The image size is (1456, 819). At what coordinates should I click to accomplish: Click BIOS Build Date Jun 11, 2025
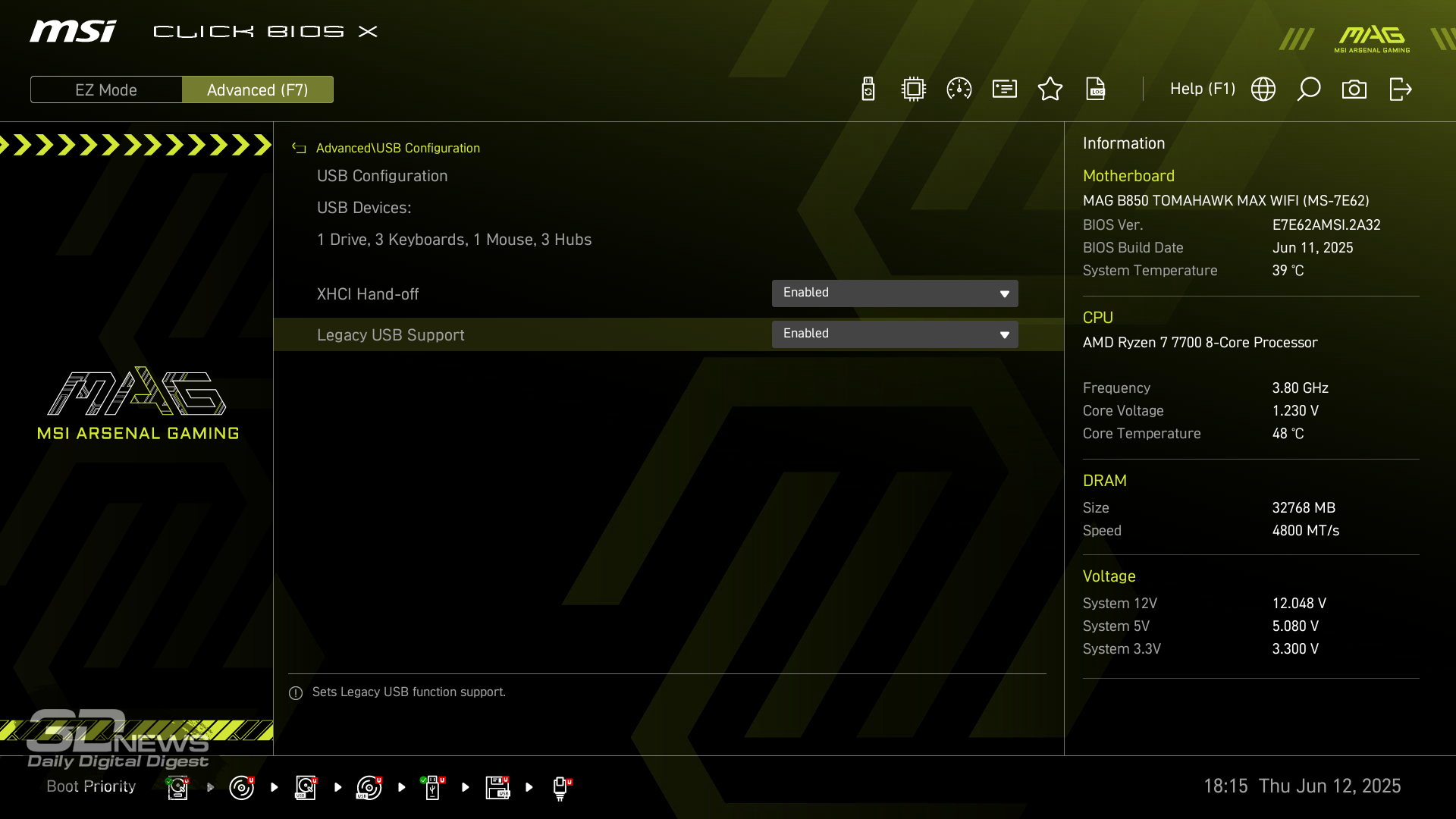point(1313,248)
